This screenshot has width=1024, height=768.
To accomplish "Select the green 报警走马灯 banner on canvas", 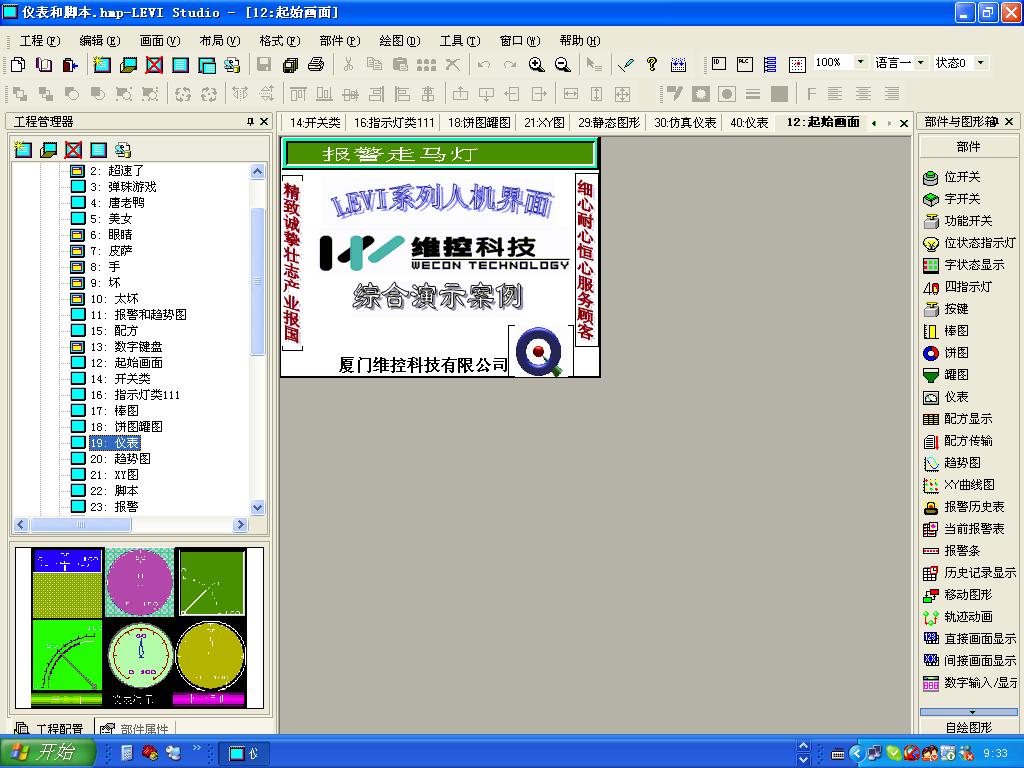I will click(440, 154).
